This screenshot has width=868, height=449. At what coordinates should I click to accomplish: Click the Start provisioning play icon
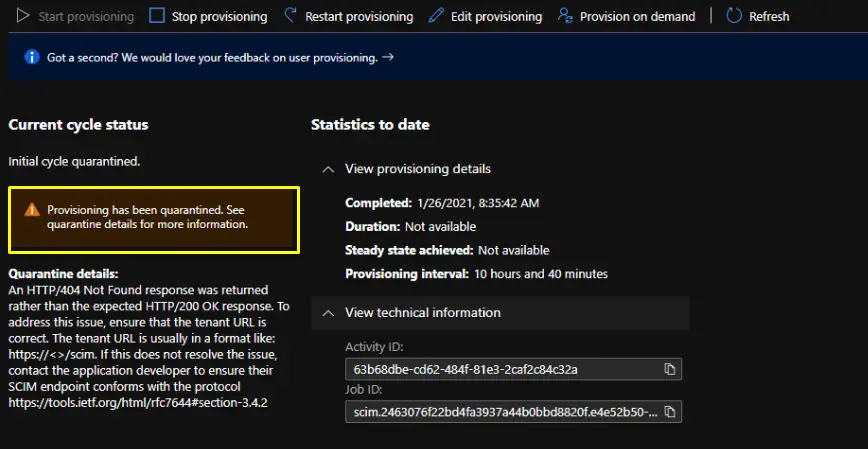22,16
